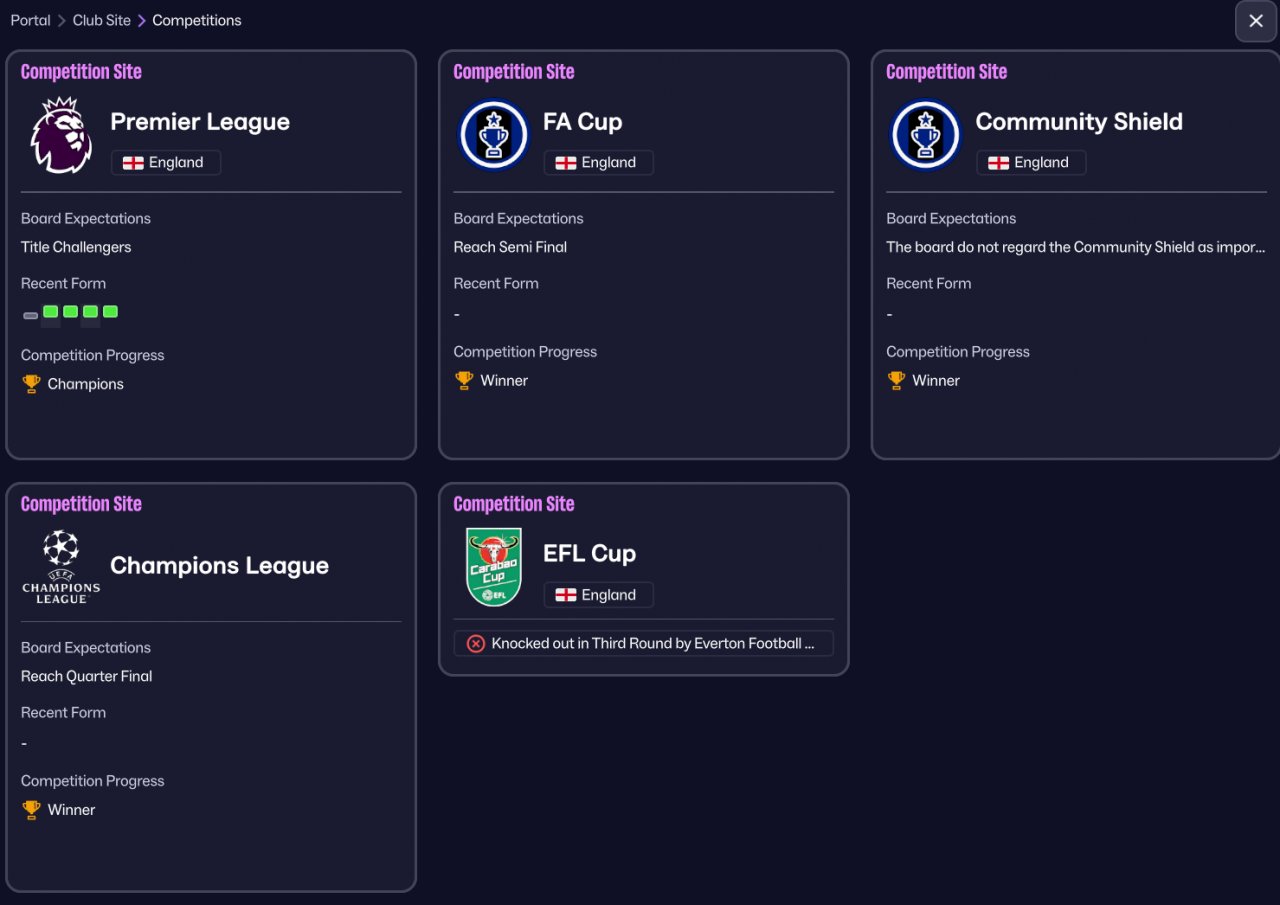The height and width of the screenshot is (905, 1280).
Task: Navigate to Club Site breadcrumb
Action: pyautogui.click(x=102, y=21)
